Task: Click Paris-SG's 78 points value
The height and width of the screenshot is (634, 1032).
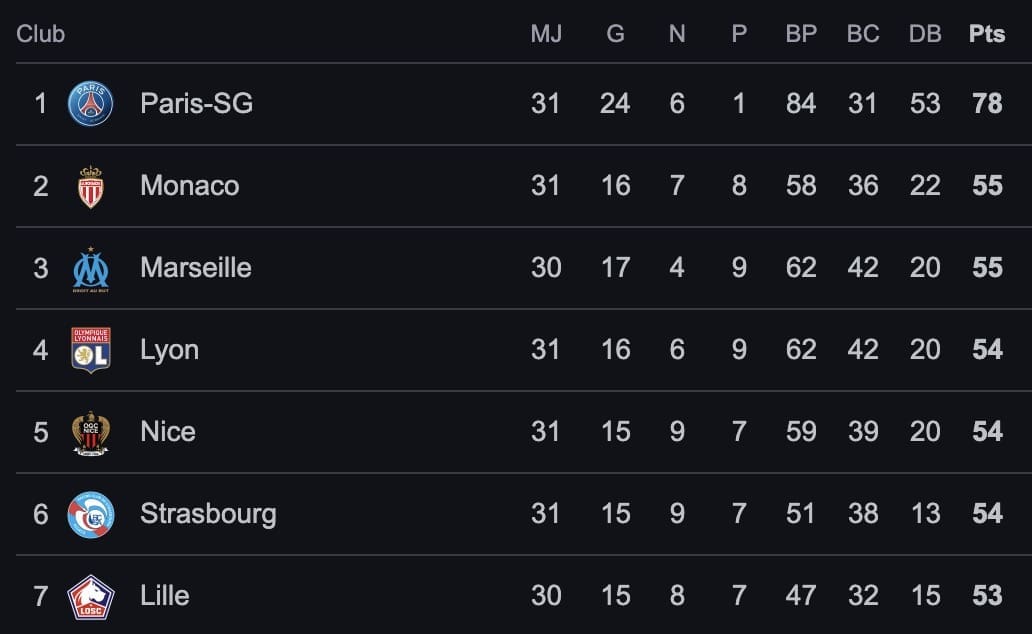Action: [x=987, y=103]
